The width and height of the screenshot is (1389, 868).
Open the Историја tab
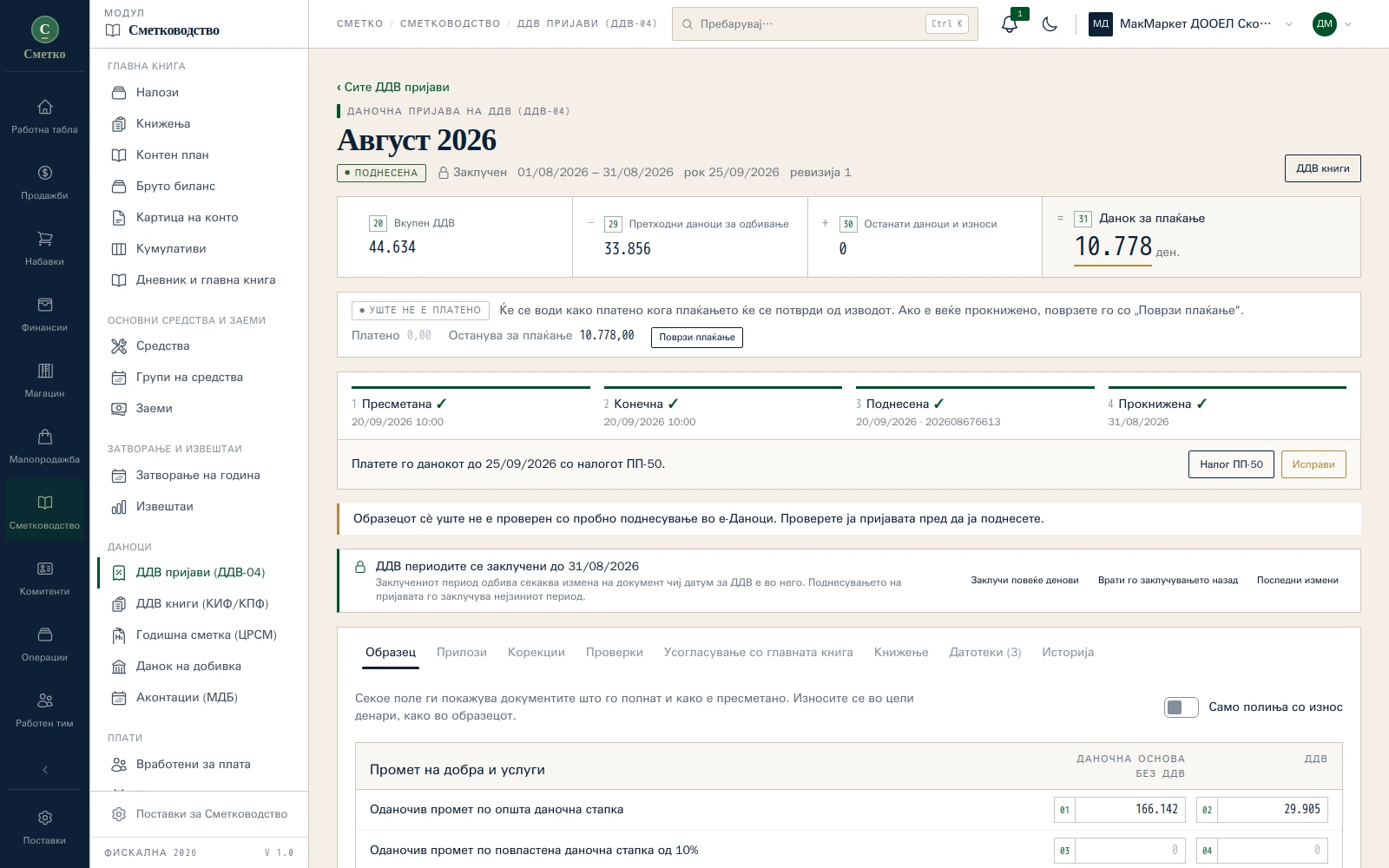tap(1068, 652)
